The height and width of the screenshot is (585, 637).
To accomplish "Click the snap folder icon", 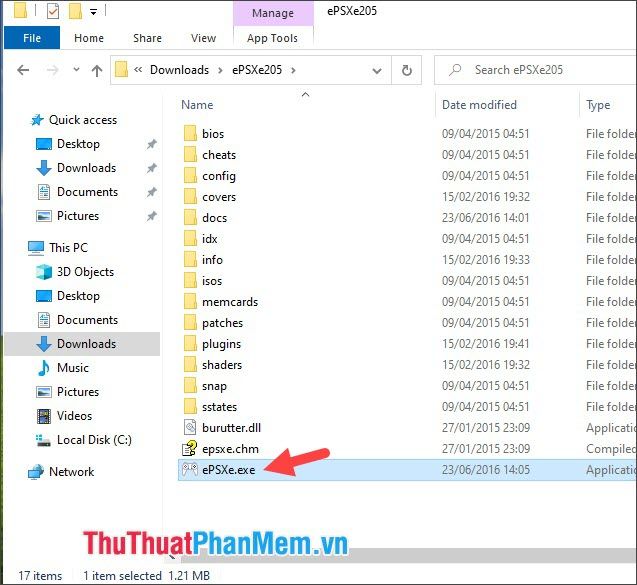I will click(x=190, y=386).
